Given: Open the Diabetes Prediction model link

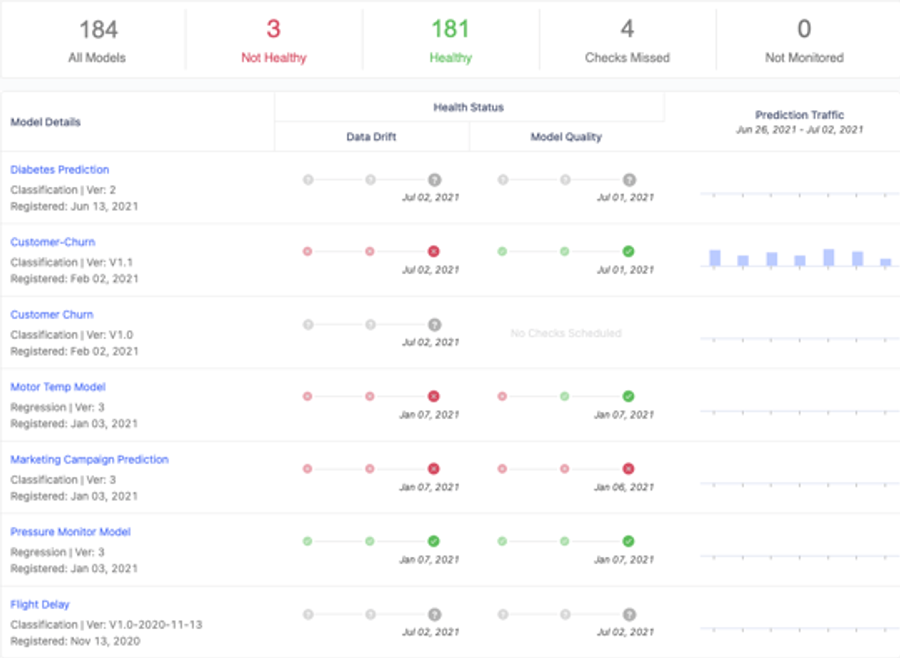Looking at the screenshot, I should click(x=60, y=169).
